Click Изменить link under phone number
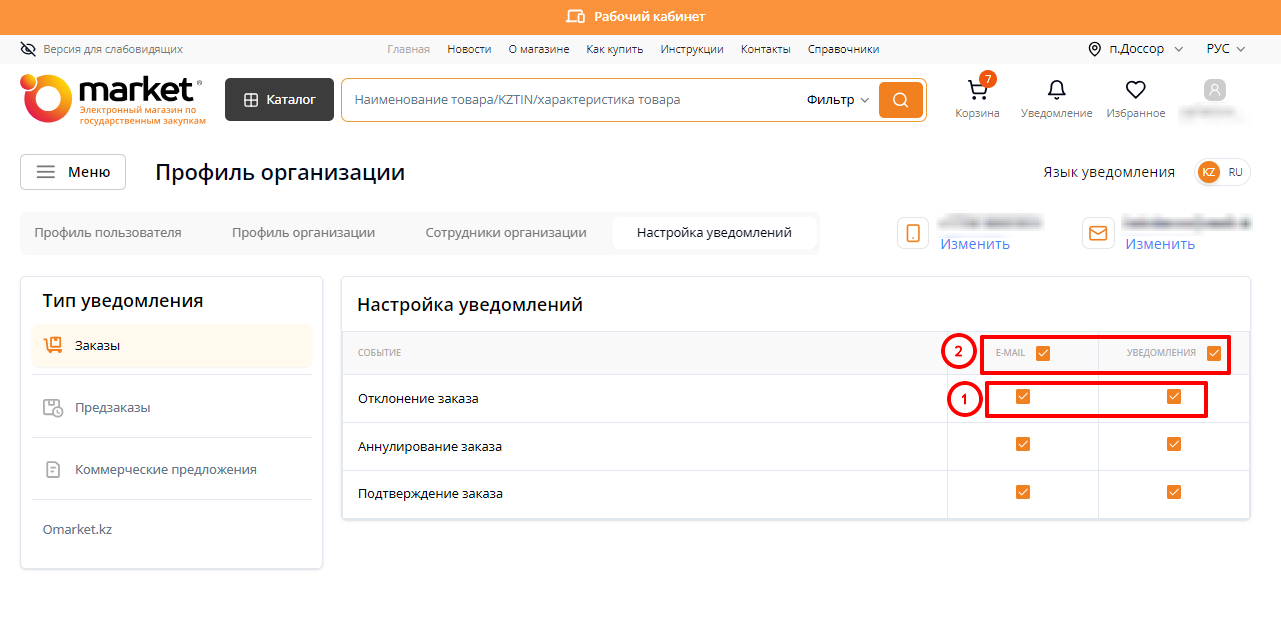 click(974, 244)
